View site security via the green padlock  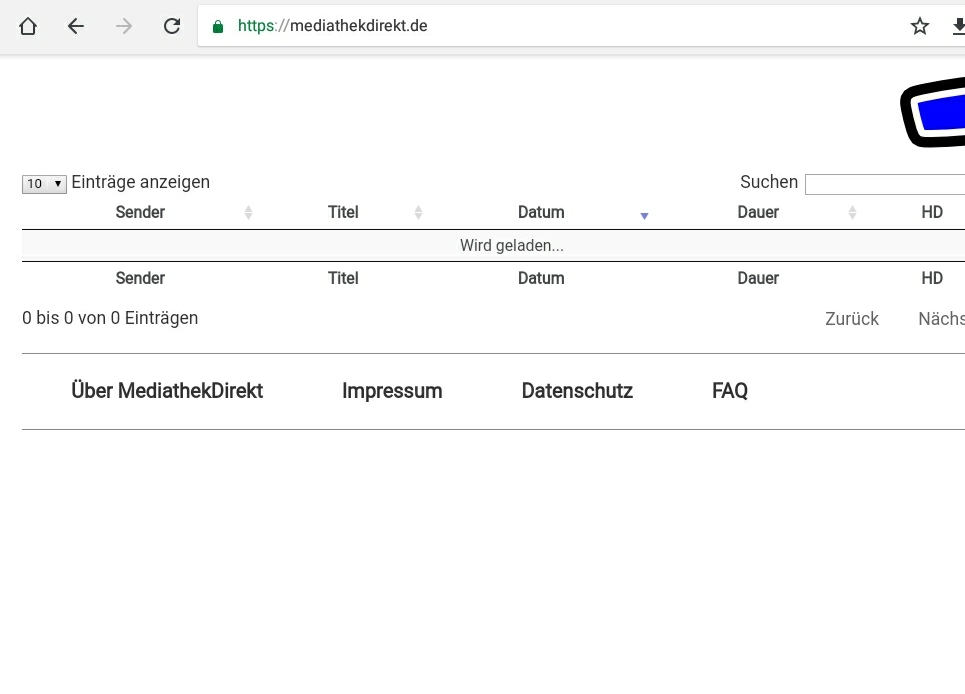point(217,26)
